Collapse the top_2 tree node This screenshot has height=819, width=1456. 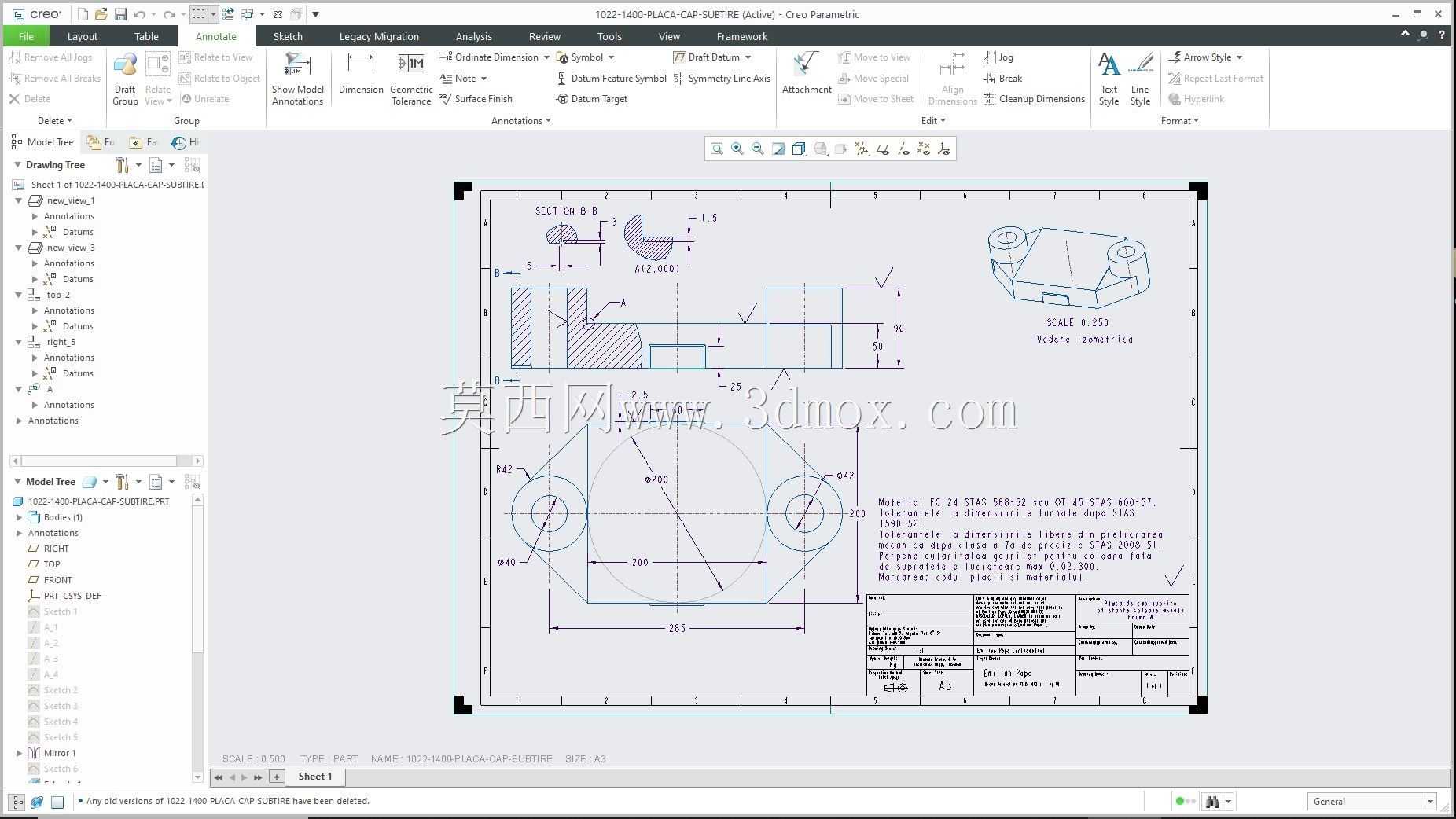[19, 295]
